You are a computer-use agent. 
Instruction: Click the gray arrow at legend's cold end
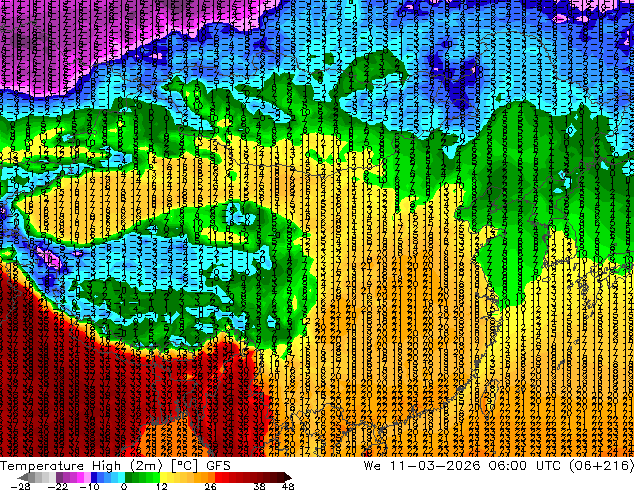23,477
